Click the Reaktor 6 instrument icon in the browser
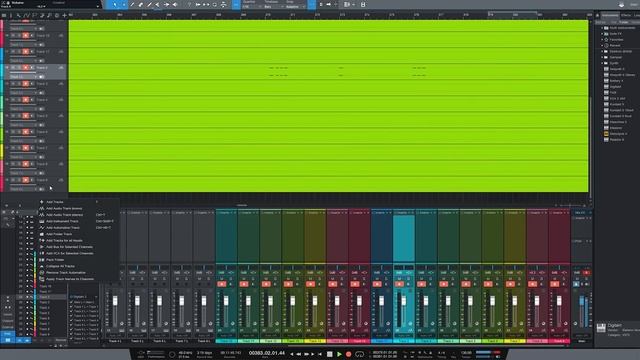640x360 pixels. click(x=606, y=140)
